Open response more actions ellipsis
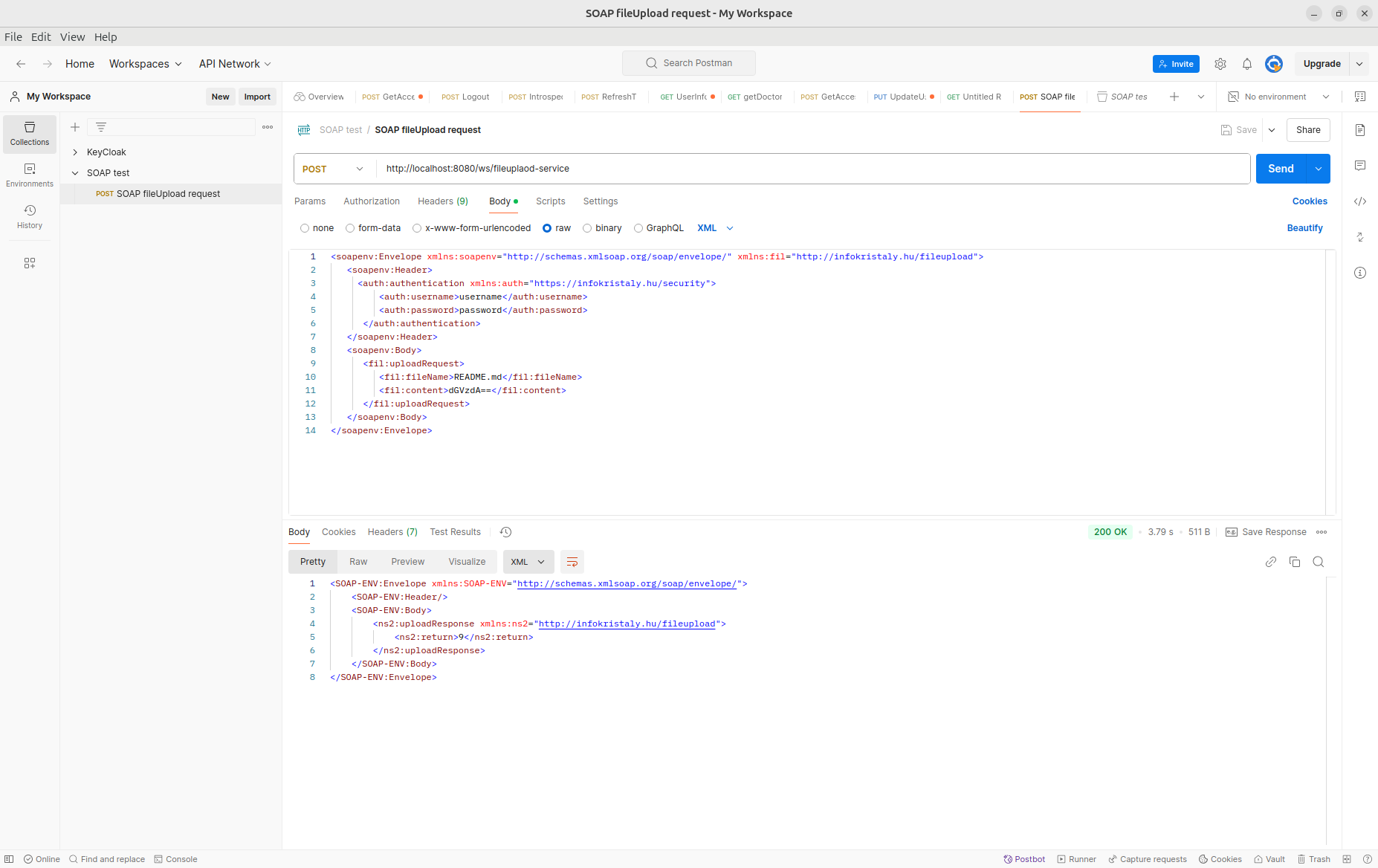The image size is (1378, 868). click(x=1322, y=532)
